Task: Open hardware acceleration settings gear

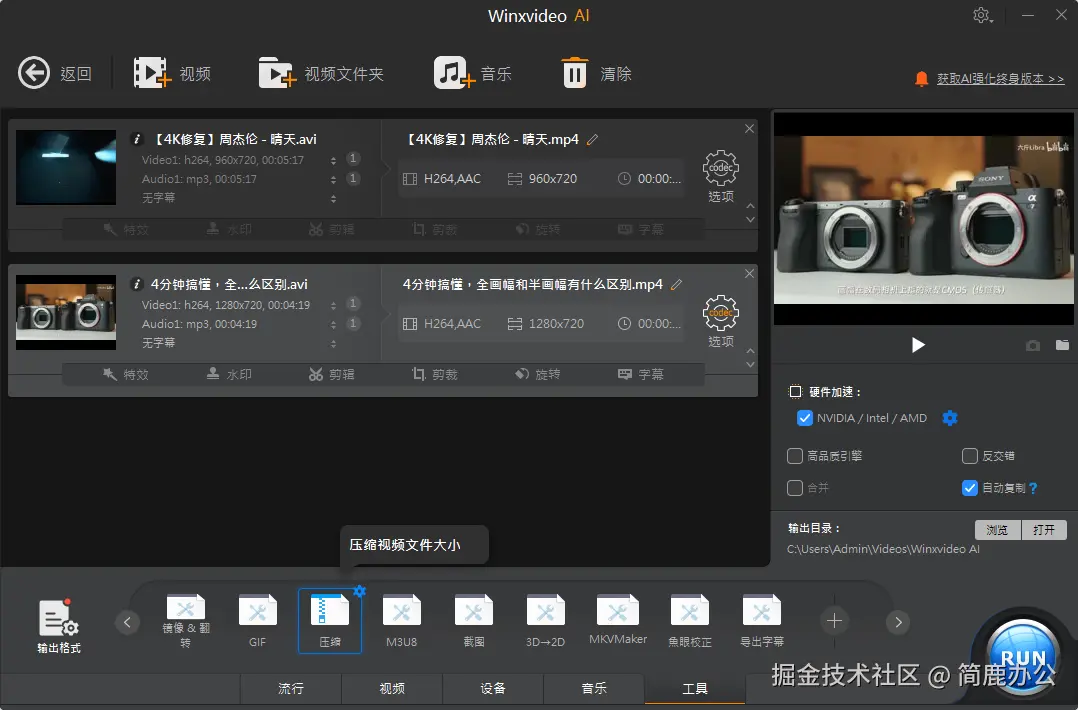Action: (x=949, y=418)
